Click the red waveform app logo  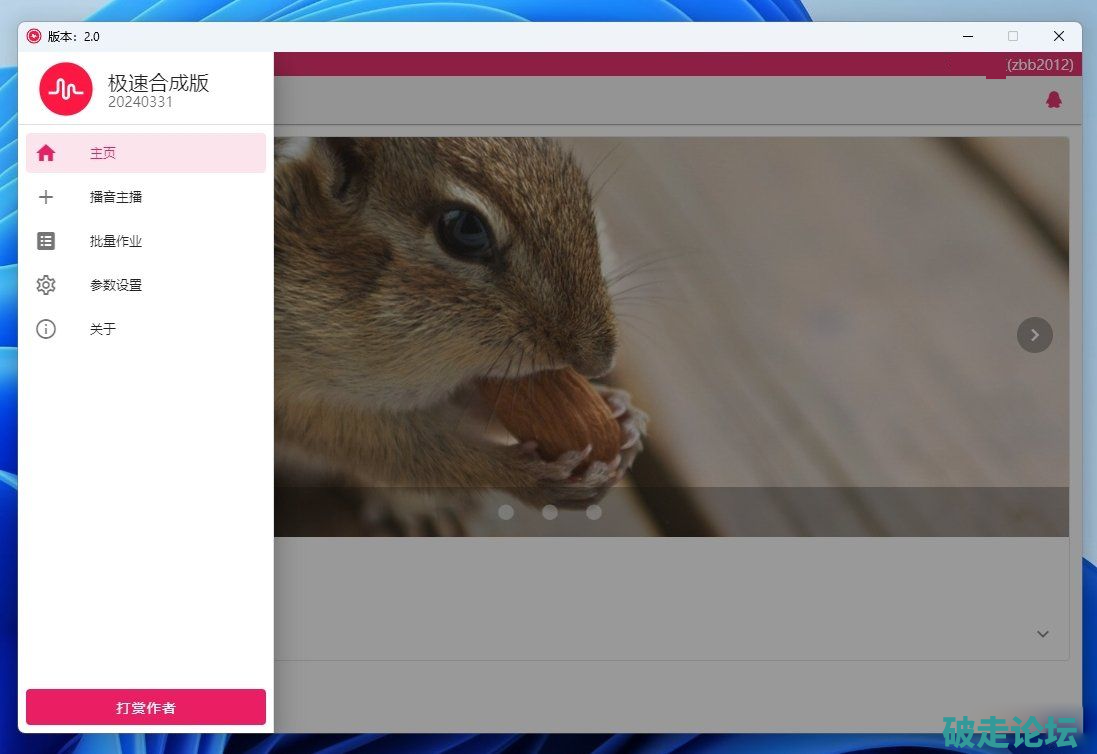pyautogui.click(x=66, y=89)
